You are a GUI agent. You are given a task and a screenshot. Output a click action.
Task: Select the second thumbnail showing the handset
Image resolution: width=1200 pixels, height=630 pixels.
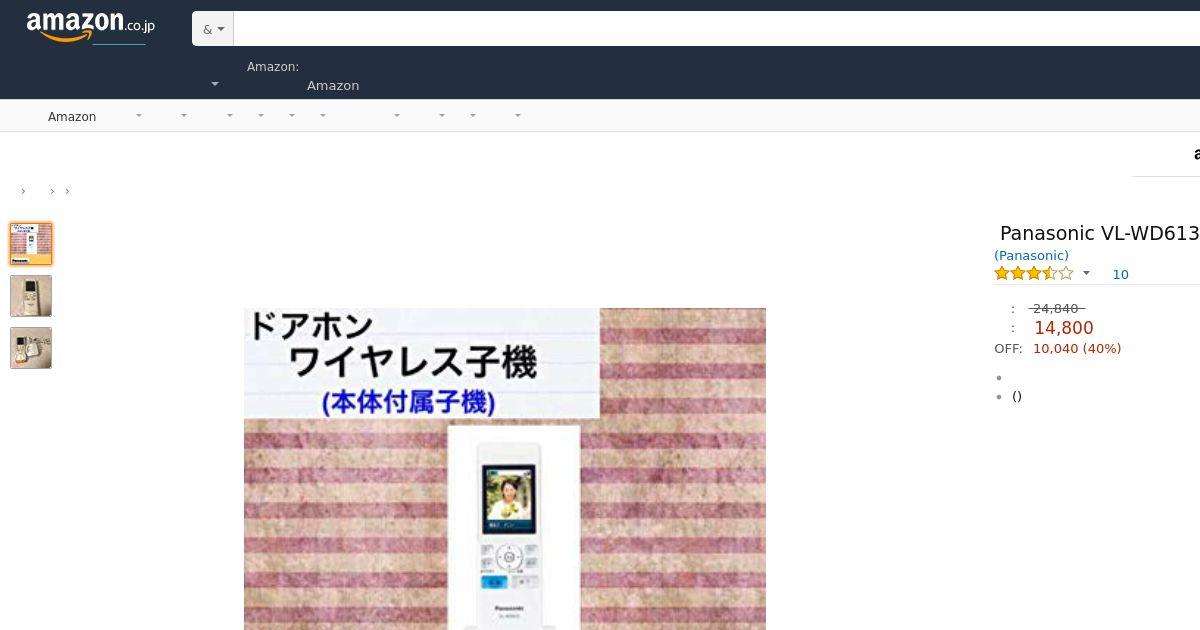click(31, 296)
